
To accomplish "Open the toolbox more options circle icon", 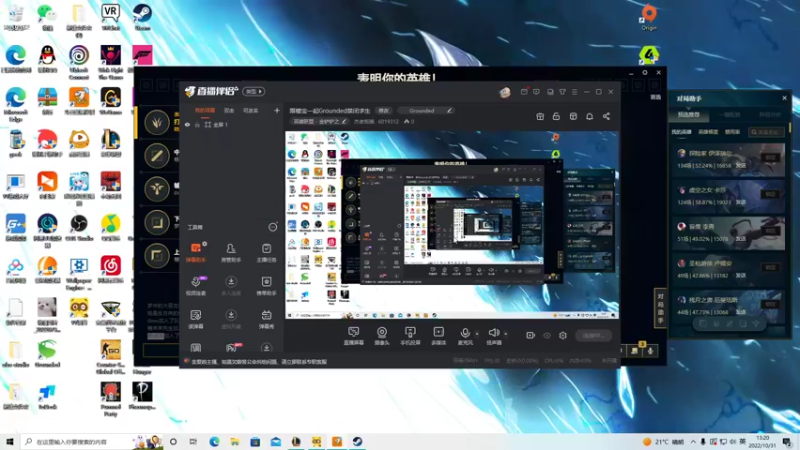I will click(273, 227).
